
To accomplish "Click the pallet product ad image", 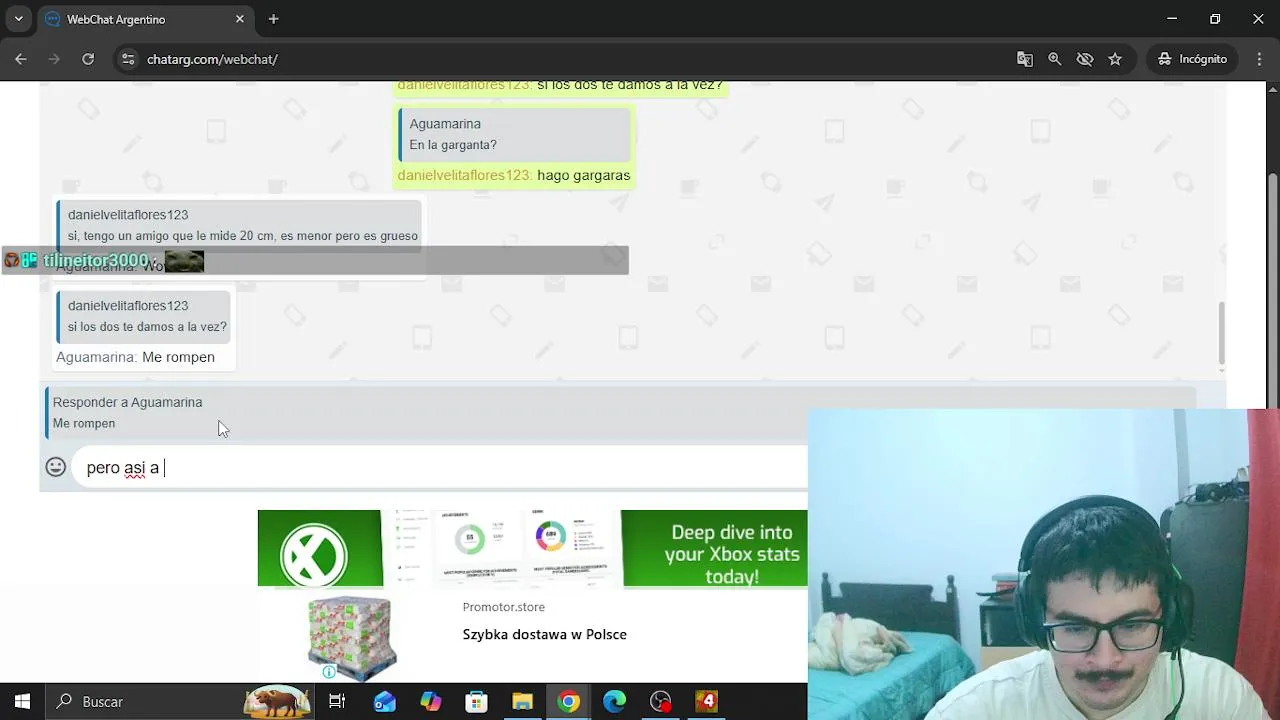I will click(352, 636).
